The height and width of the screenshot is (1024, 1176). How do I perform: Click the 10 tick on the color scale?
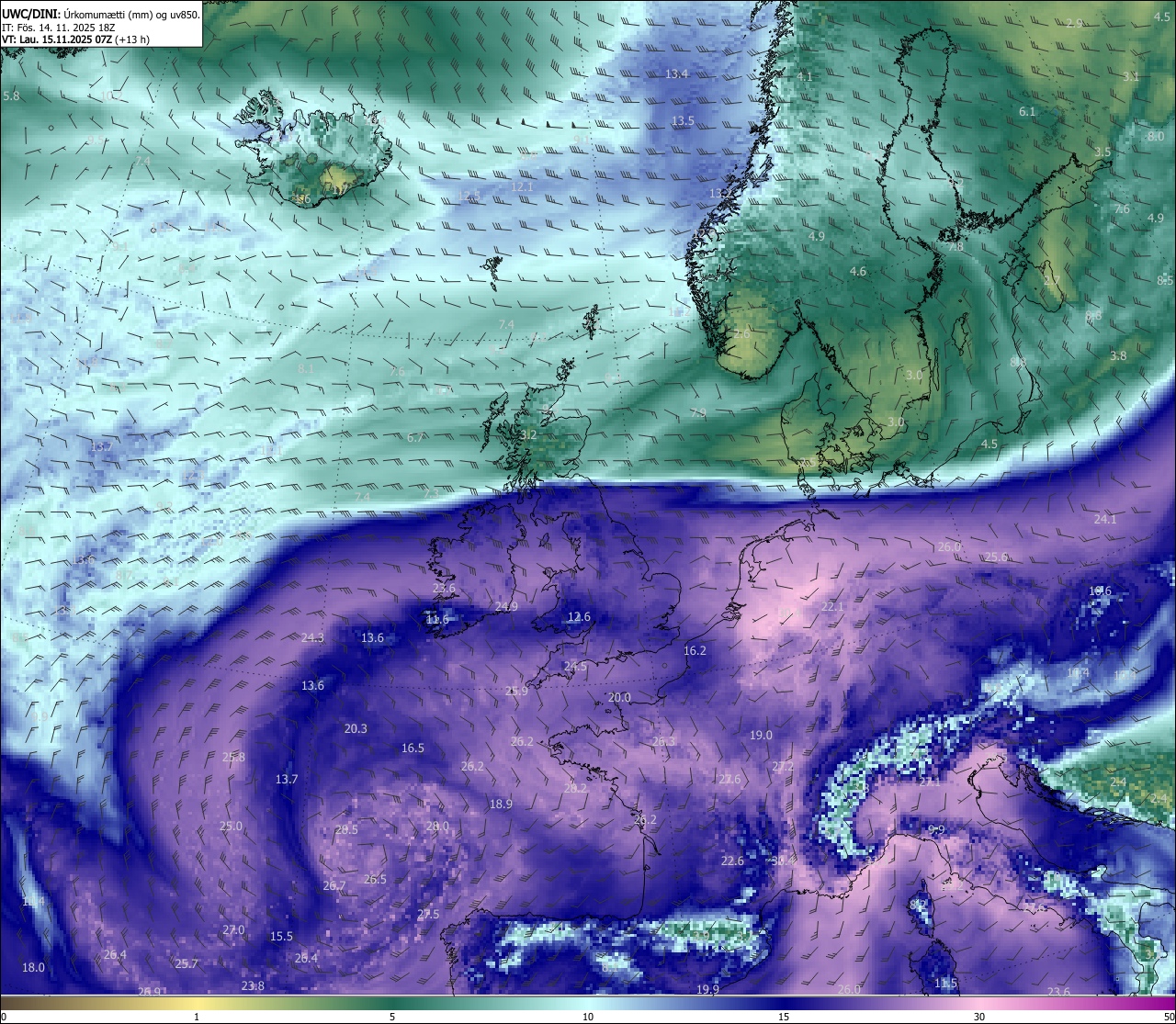[x=588, y=1017]
